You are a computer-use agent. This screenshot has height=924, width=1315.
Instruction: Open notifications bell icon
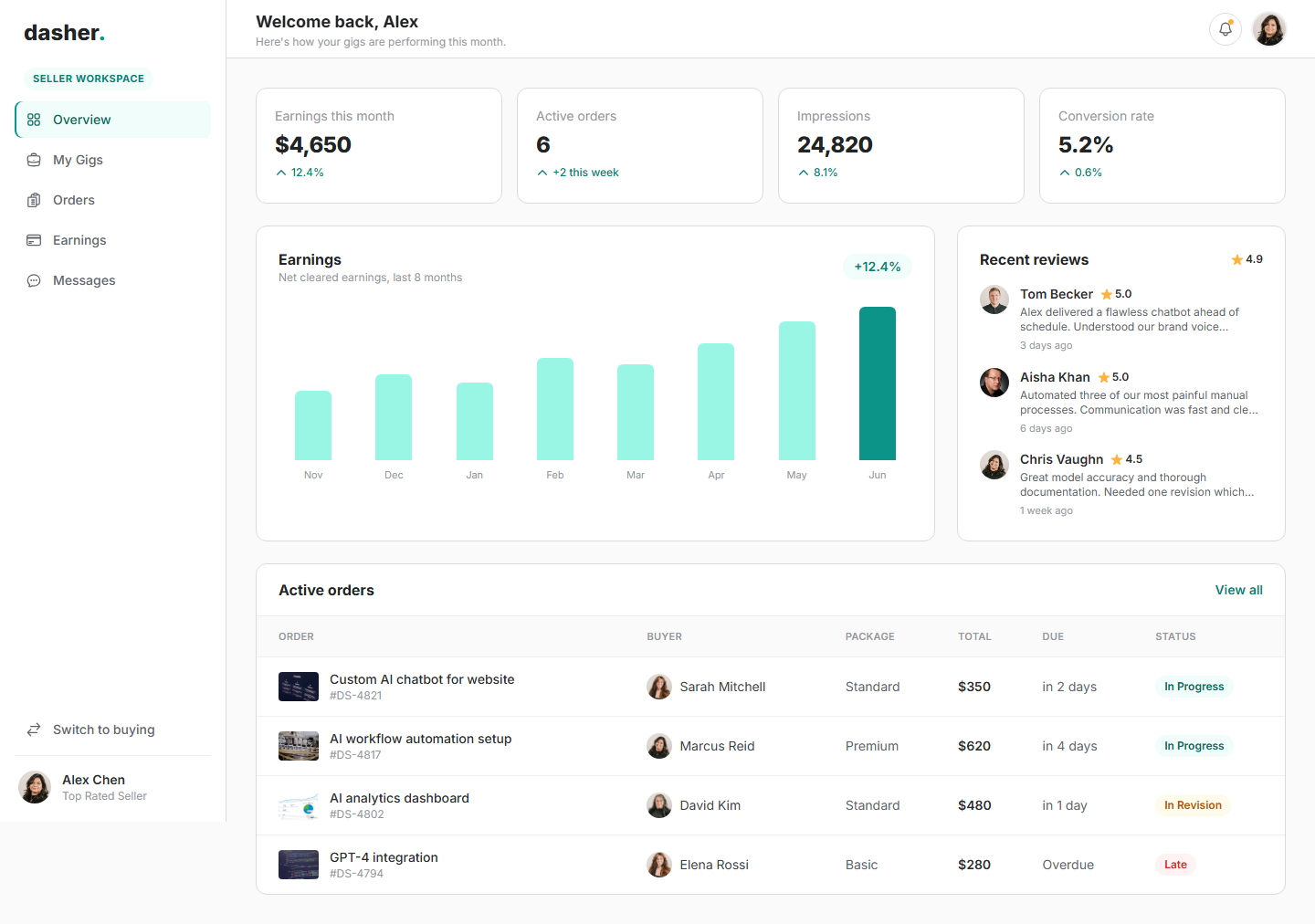point(1226,29)
